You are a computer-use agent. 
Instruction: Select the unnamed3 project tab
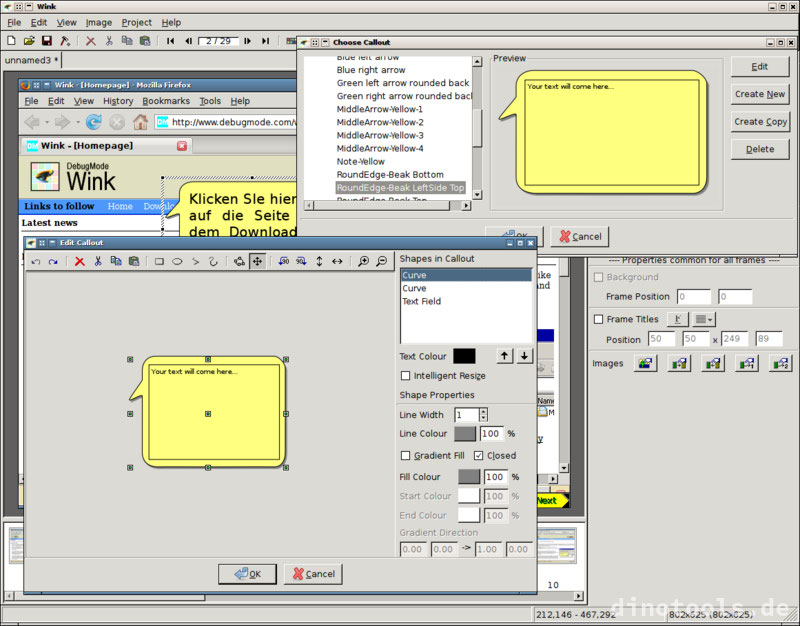(x=32, y=60)
